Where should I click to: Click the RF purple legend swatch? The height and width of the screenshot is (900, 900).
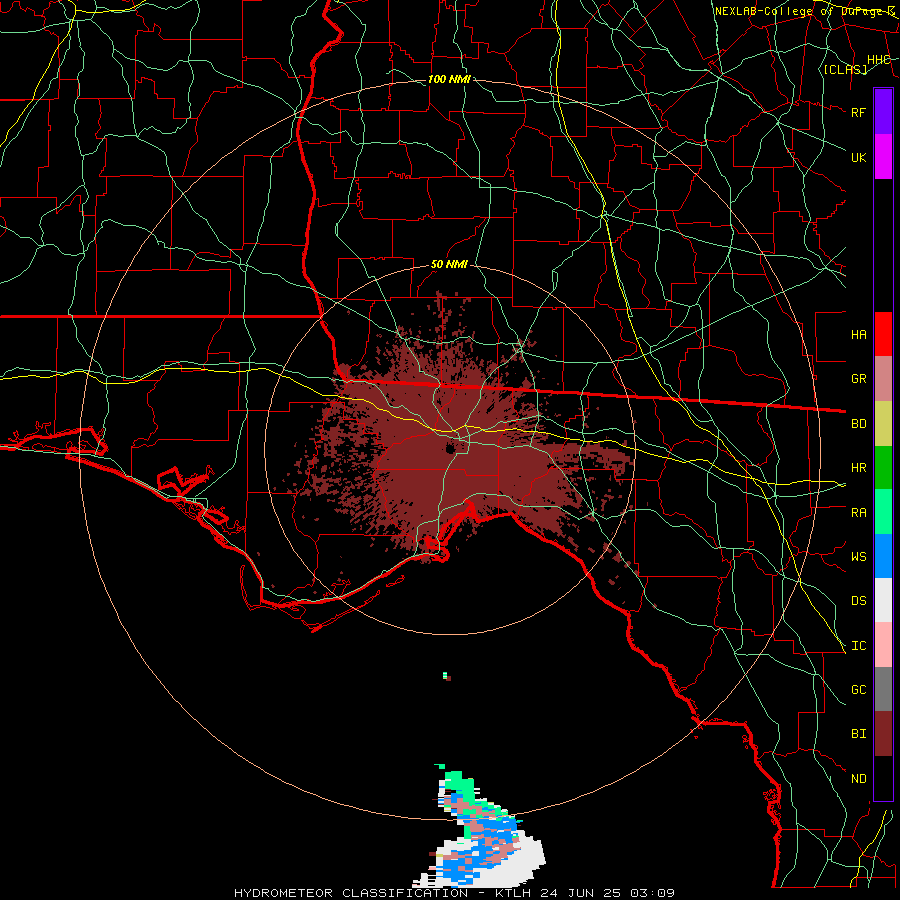pyautogui.click(x=883, y=112)
